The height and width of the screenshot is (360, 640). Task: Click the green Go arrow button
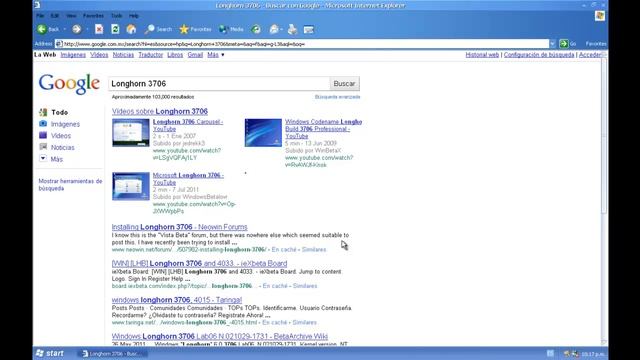[x=564, y=44]
